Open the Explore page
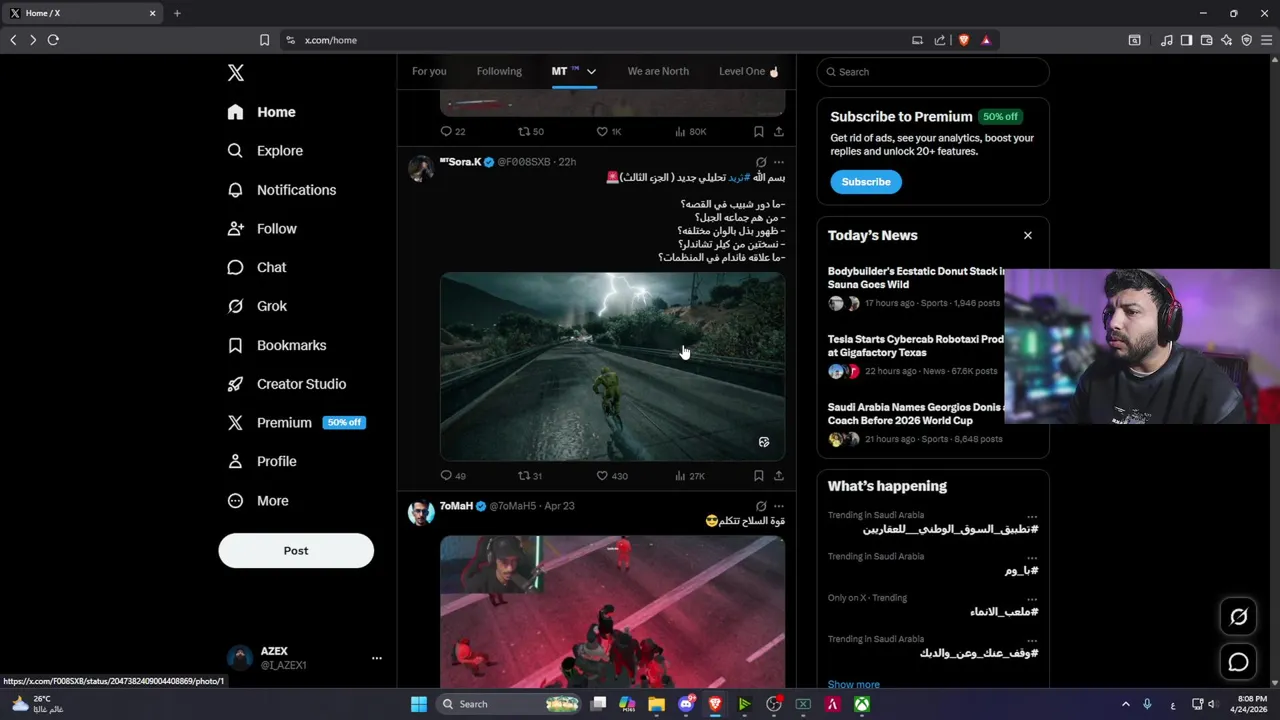1280x720 pixels. pyautogui.click(x=265, y=151)
